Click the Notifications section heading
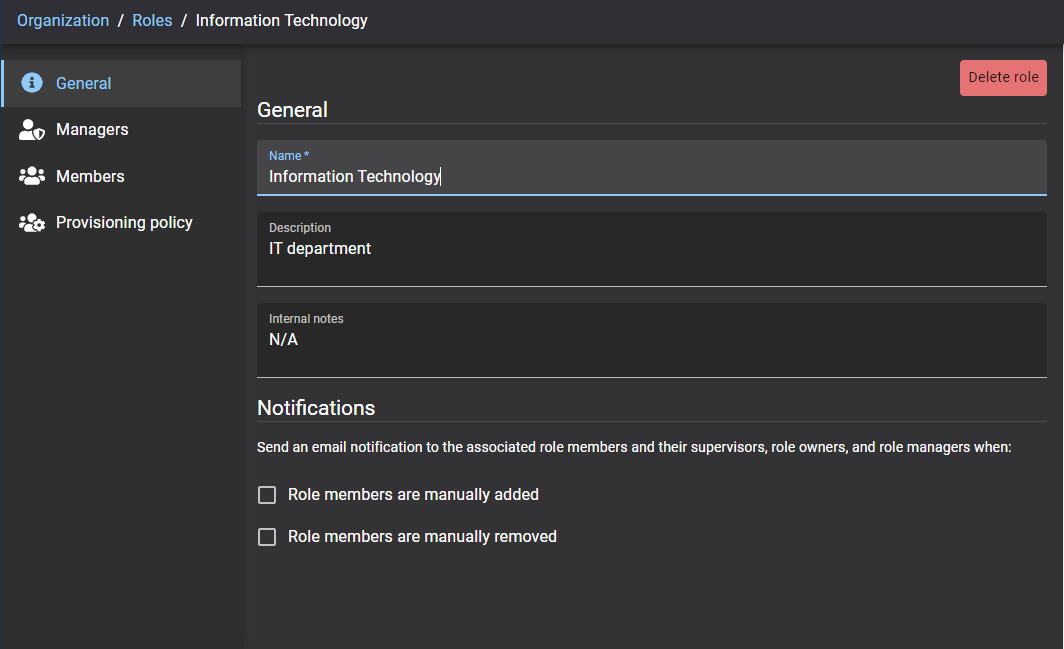 pyautogui.click(x=316, y=408)
